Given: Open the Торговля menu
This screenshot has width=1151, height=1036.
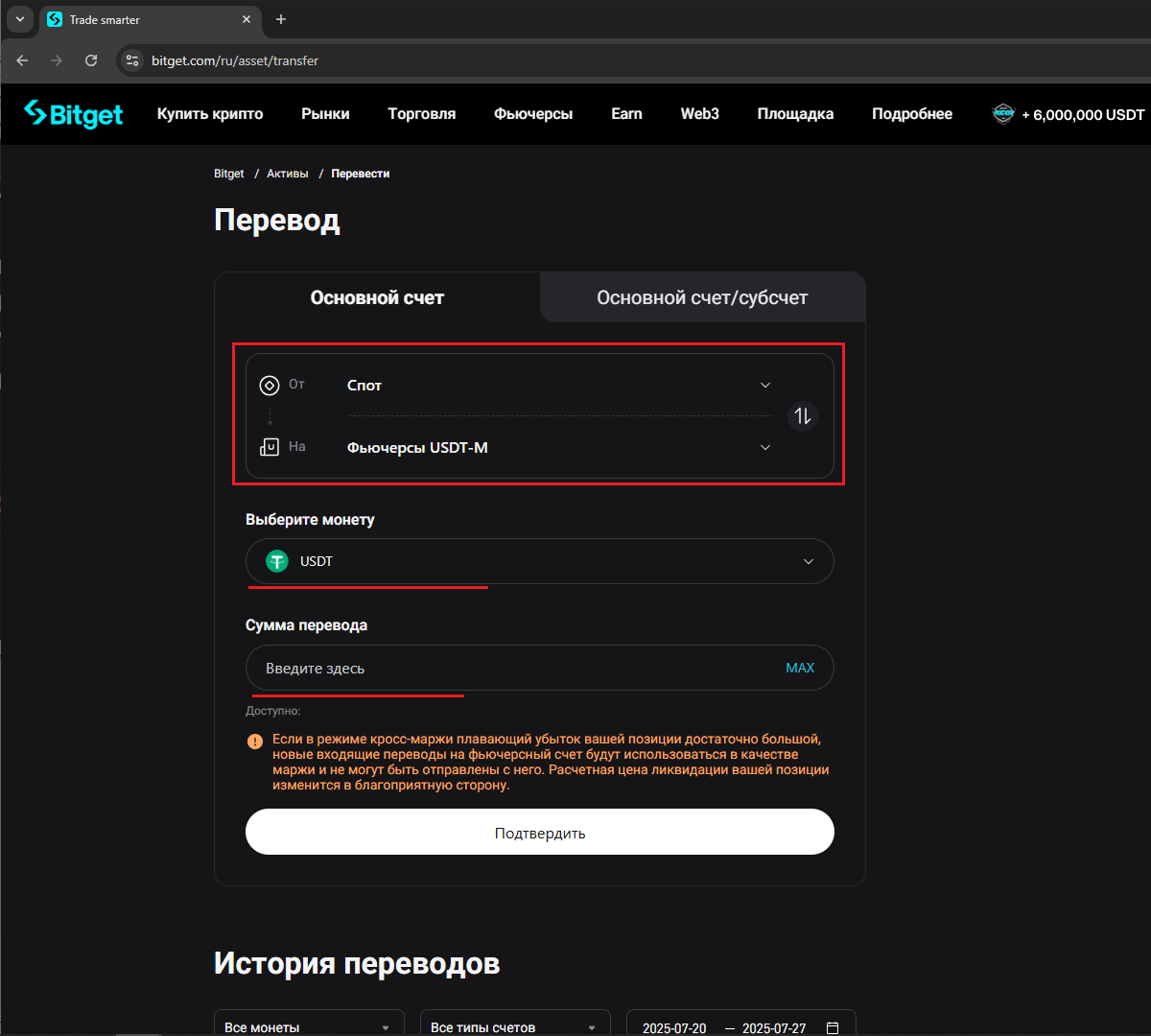Looking at the screenshot, I should click(x=422, y=114).
